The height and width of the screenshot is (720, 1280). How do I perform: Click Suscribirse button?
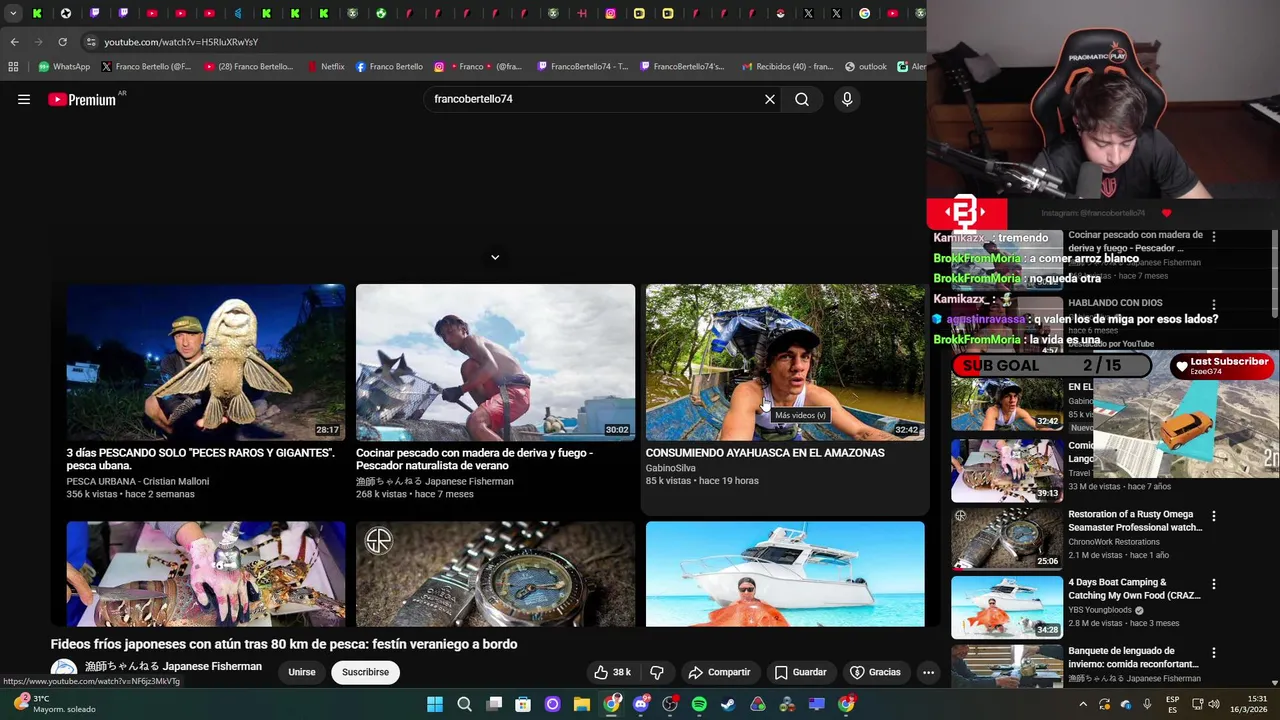[x=365, y=672]
